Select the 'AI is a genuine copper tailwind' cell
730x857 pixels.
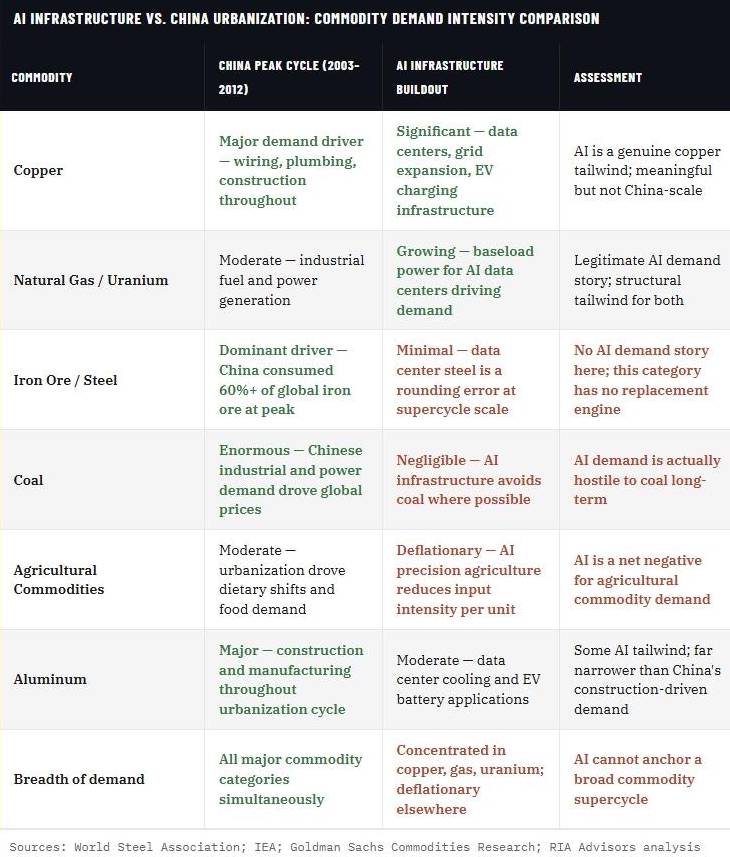tap(647, 171)
